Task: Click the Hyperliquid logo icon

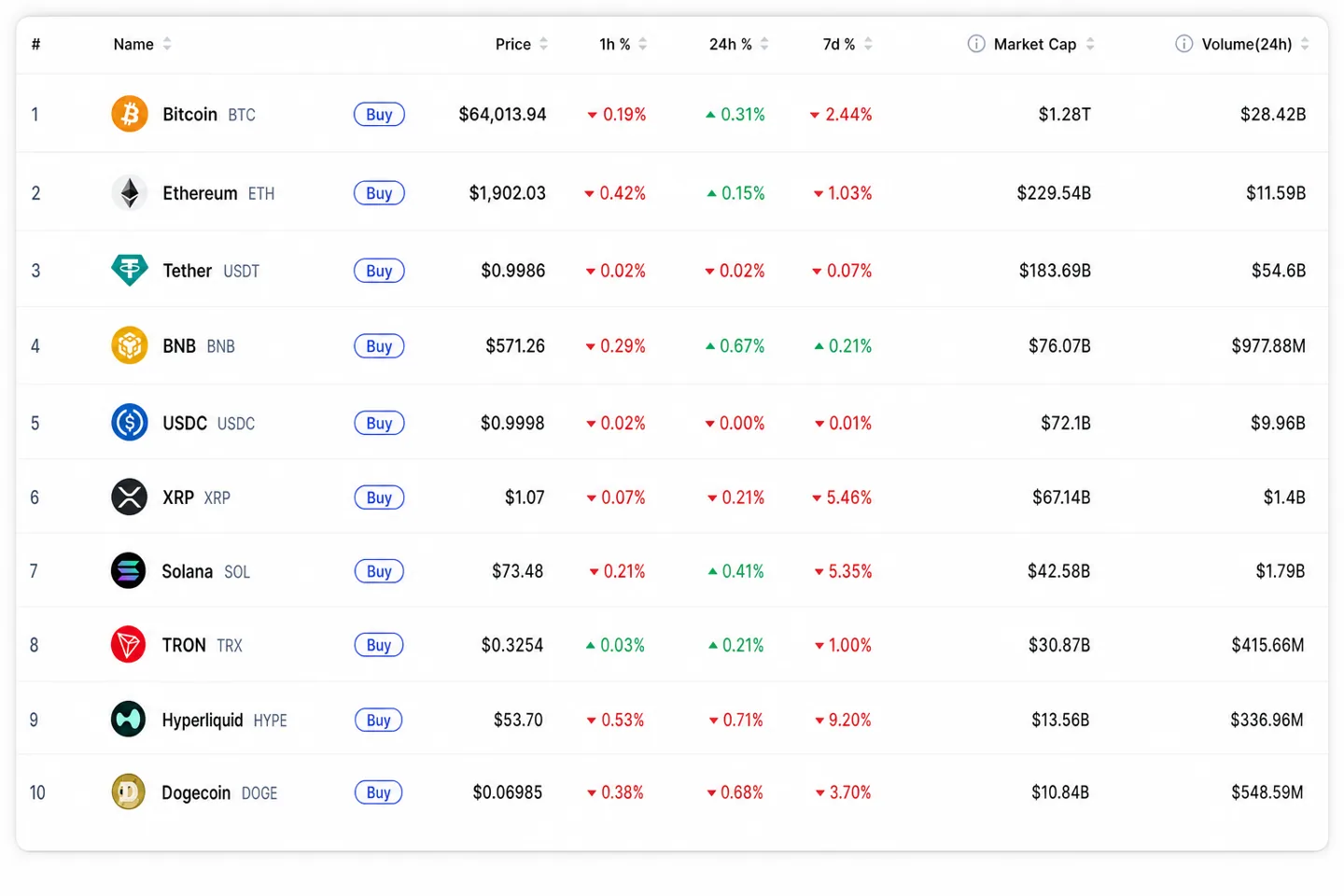Action: point(128,720)
